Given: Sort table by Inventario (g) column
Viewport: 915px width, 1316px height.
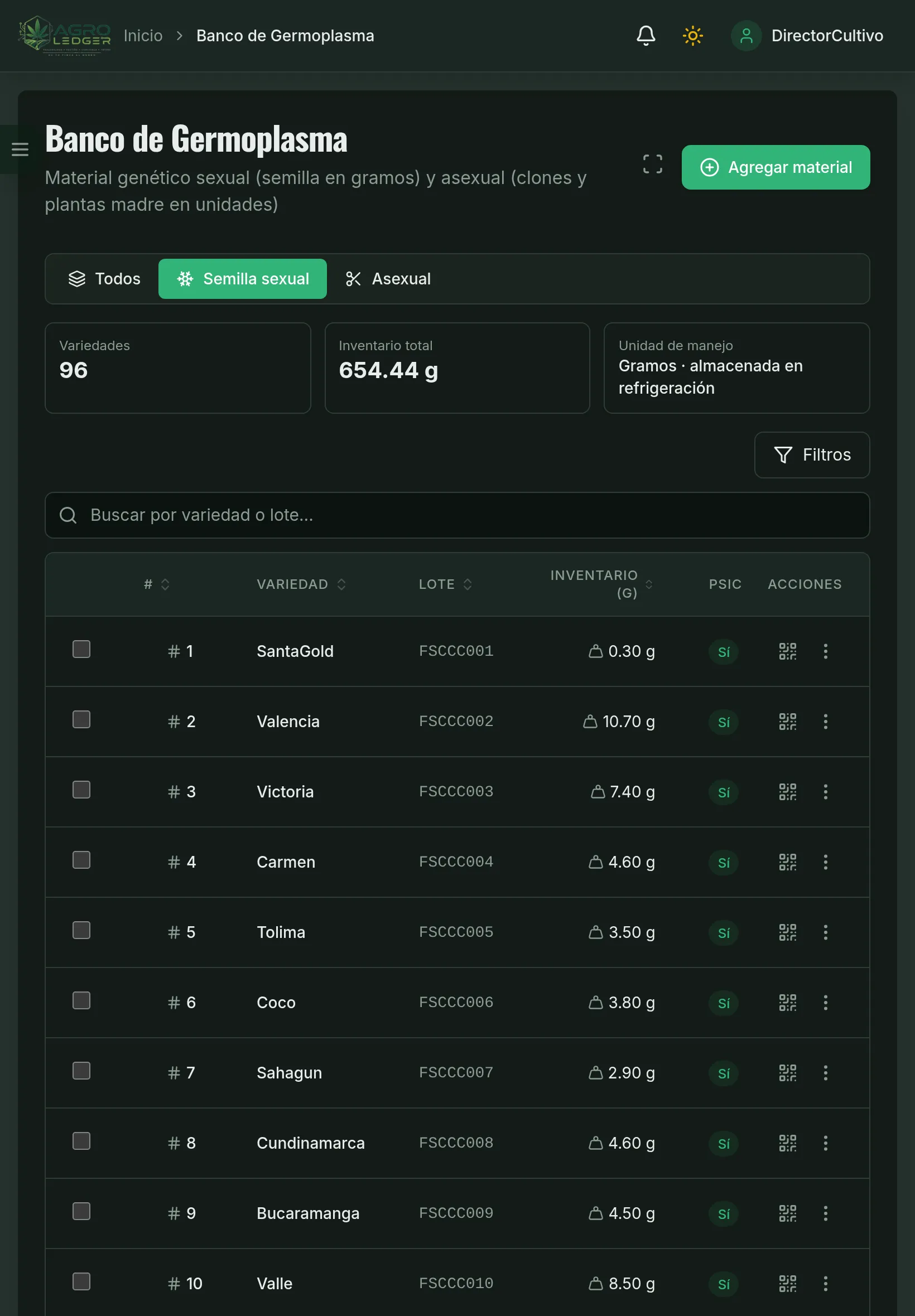Looking at the screenshot, I should 601,584.
